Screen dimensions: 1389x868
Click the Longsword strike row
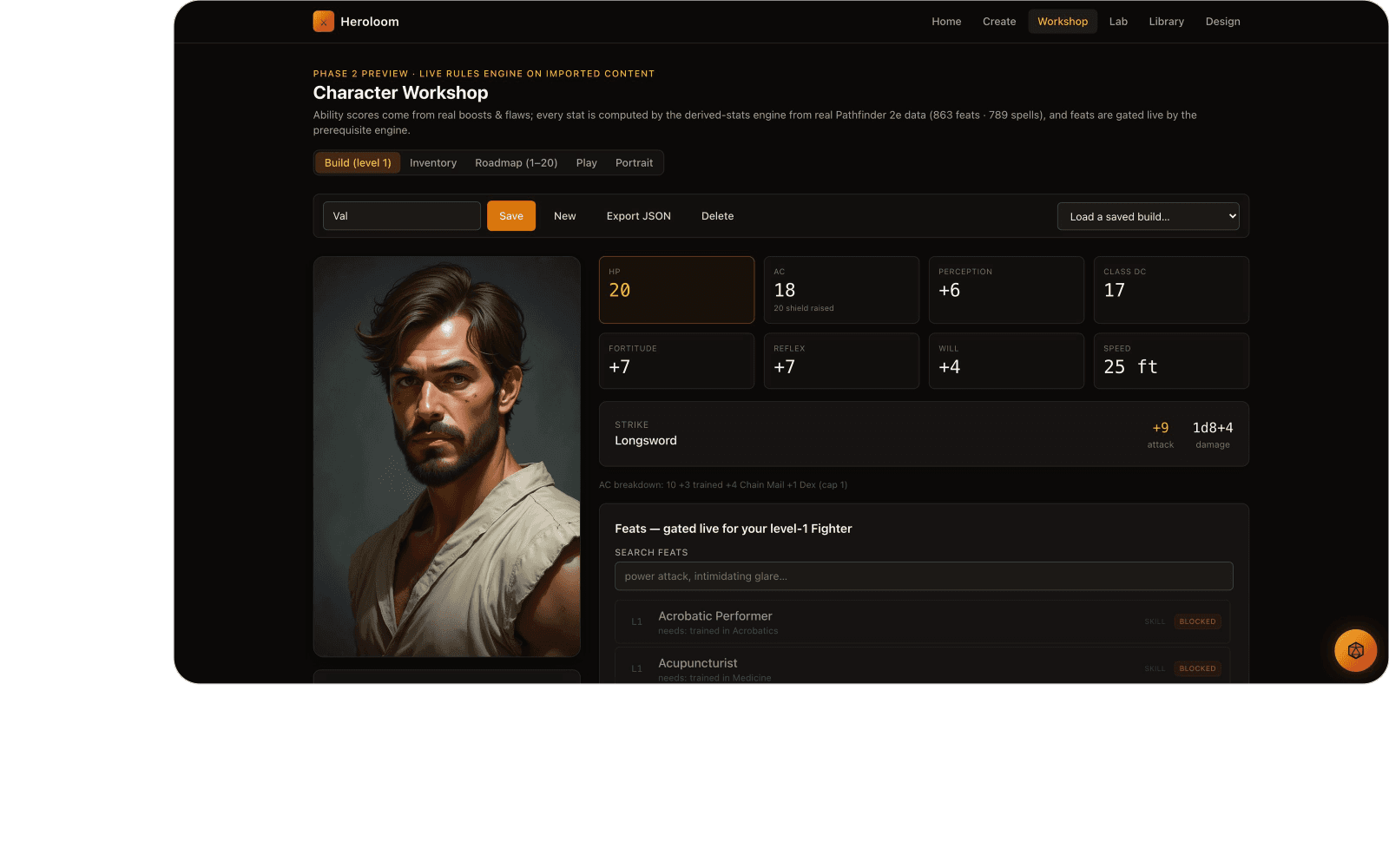924,434
